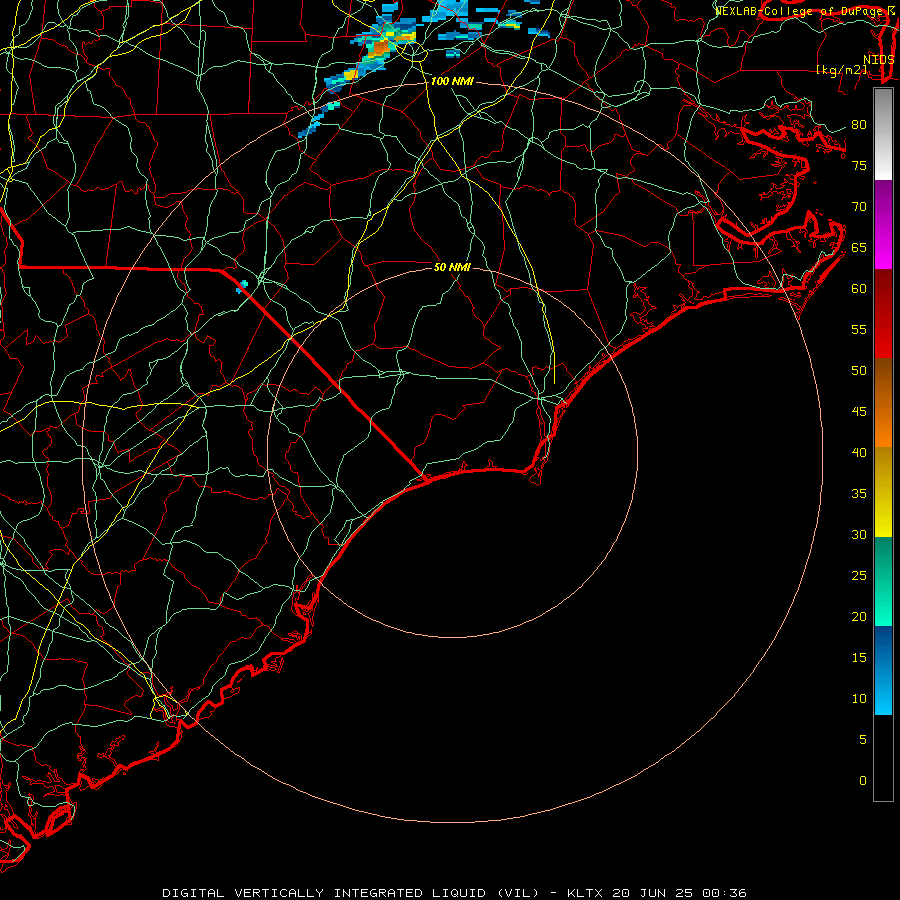Click the orange storm core in the northern echo cluster
Image resolution: width=900 pixels, height=900 pixels.
[x=379, y=49]
